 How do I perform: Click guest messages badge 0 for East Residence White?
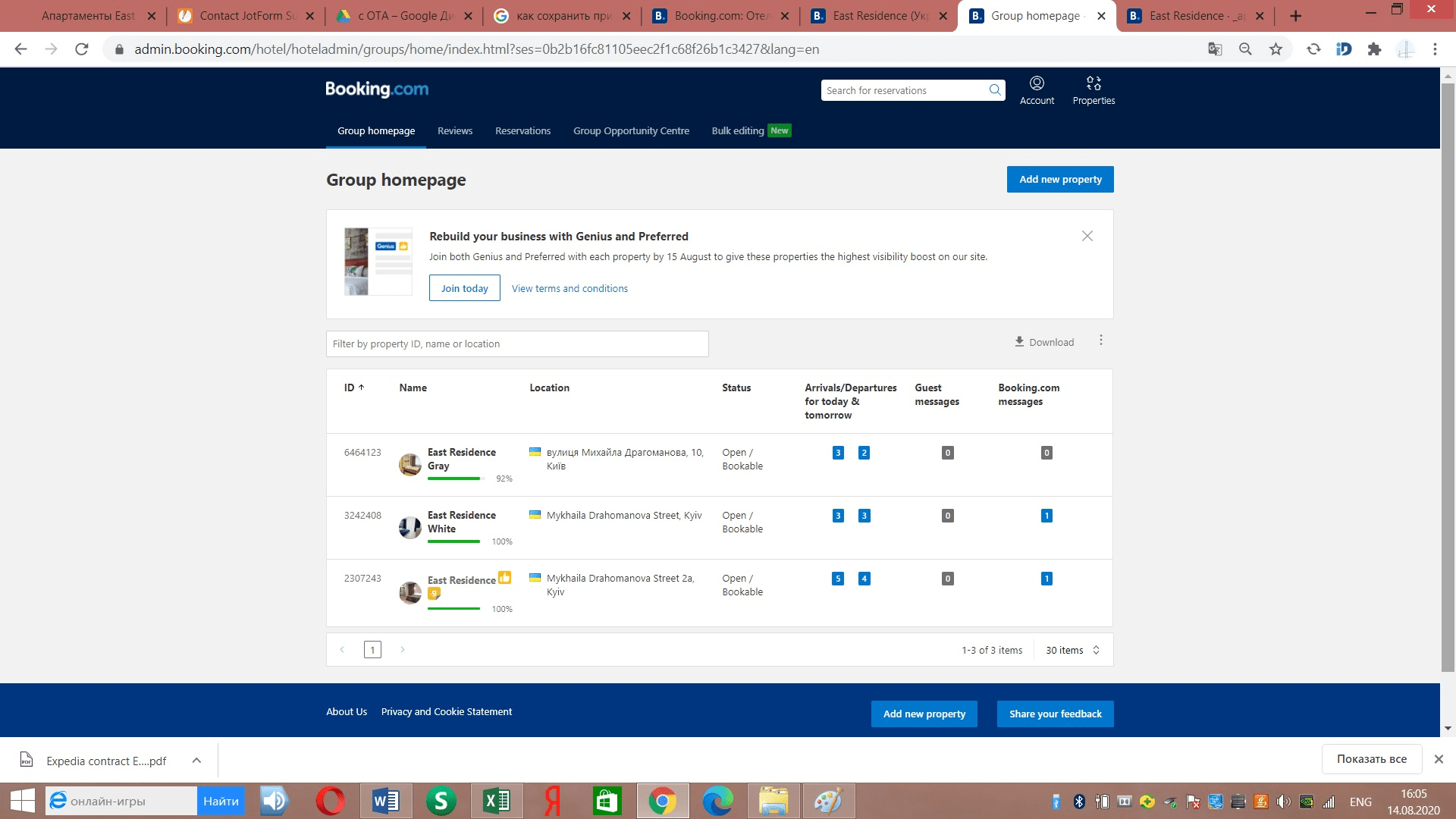(x=947, y=516)
